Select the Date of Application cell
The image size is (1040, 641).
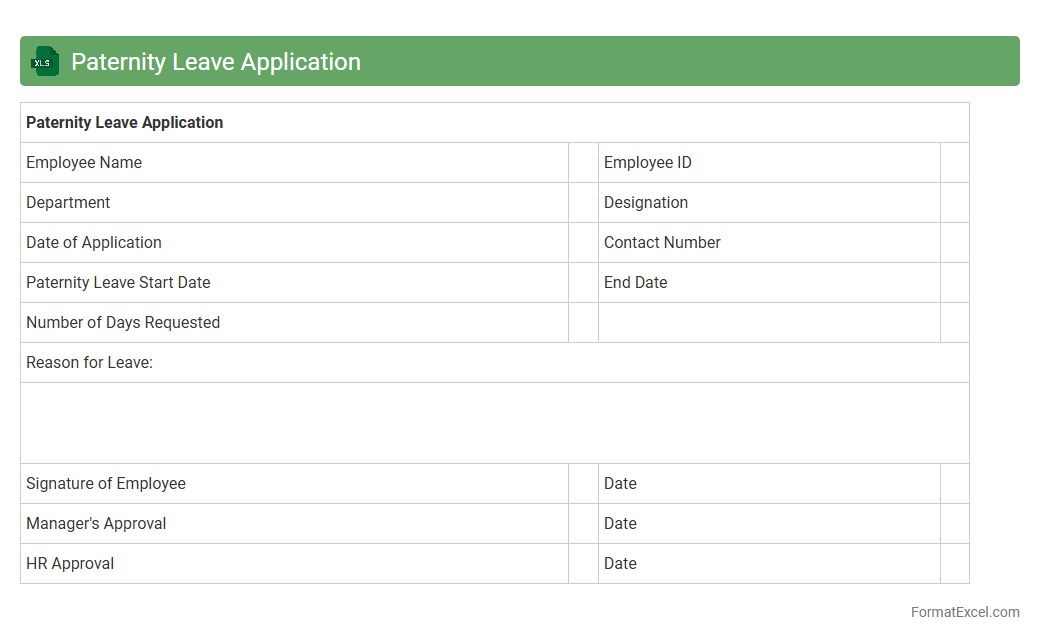coord(94,243)
